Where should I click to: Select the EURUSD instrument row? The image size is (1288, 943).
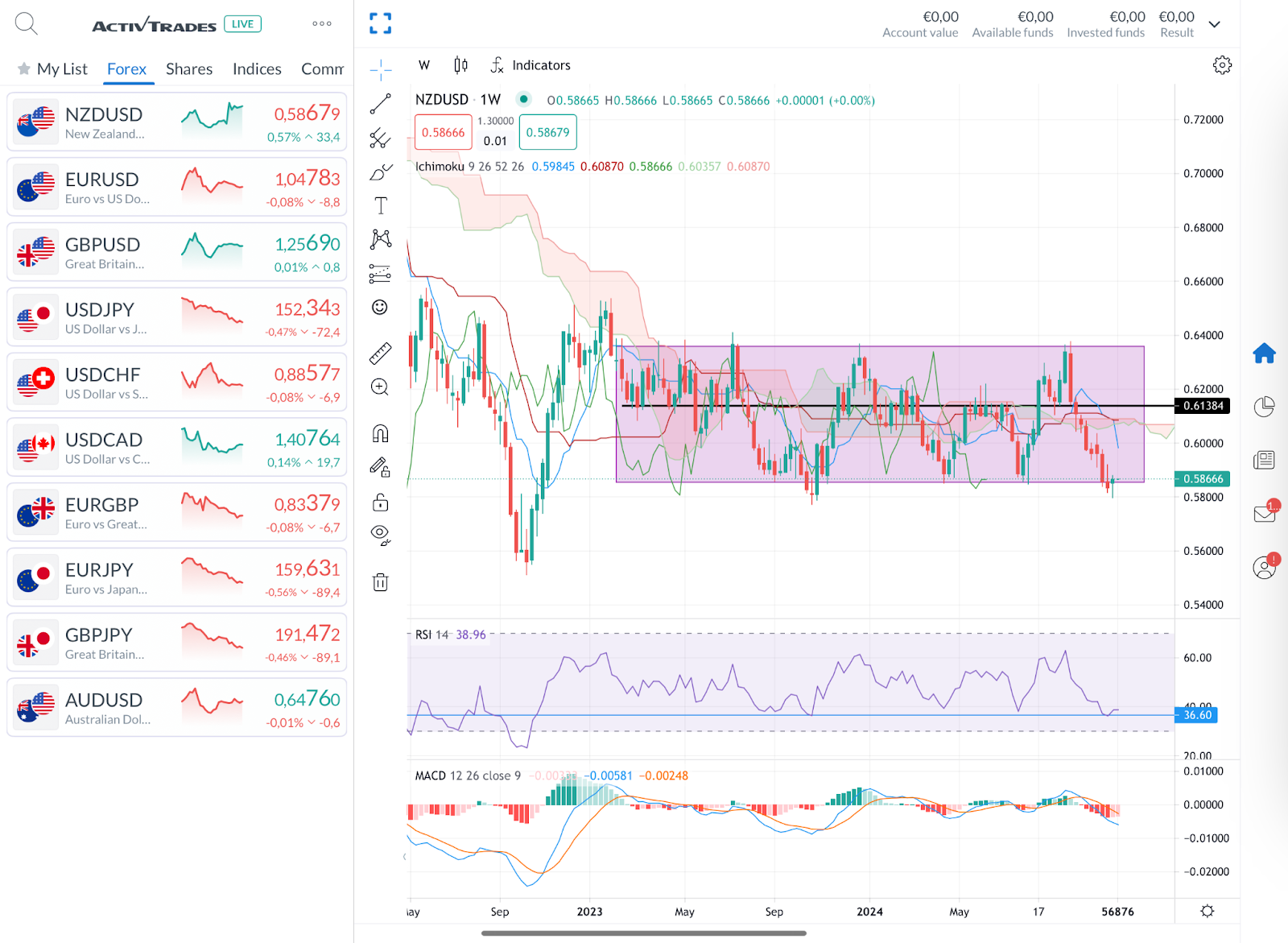click(177, 188)
